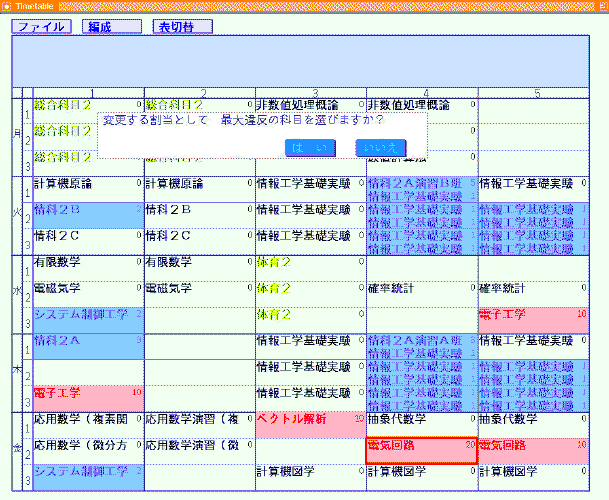The height and width of the screenshot is (500, 609).
Task: Select red-bordered 電気回路 cell in column 4
Action: 421,445
